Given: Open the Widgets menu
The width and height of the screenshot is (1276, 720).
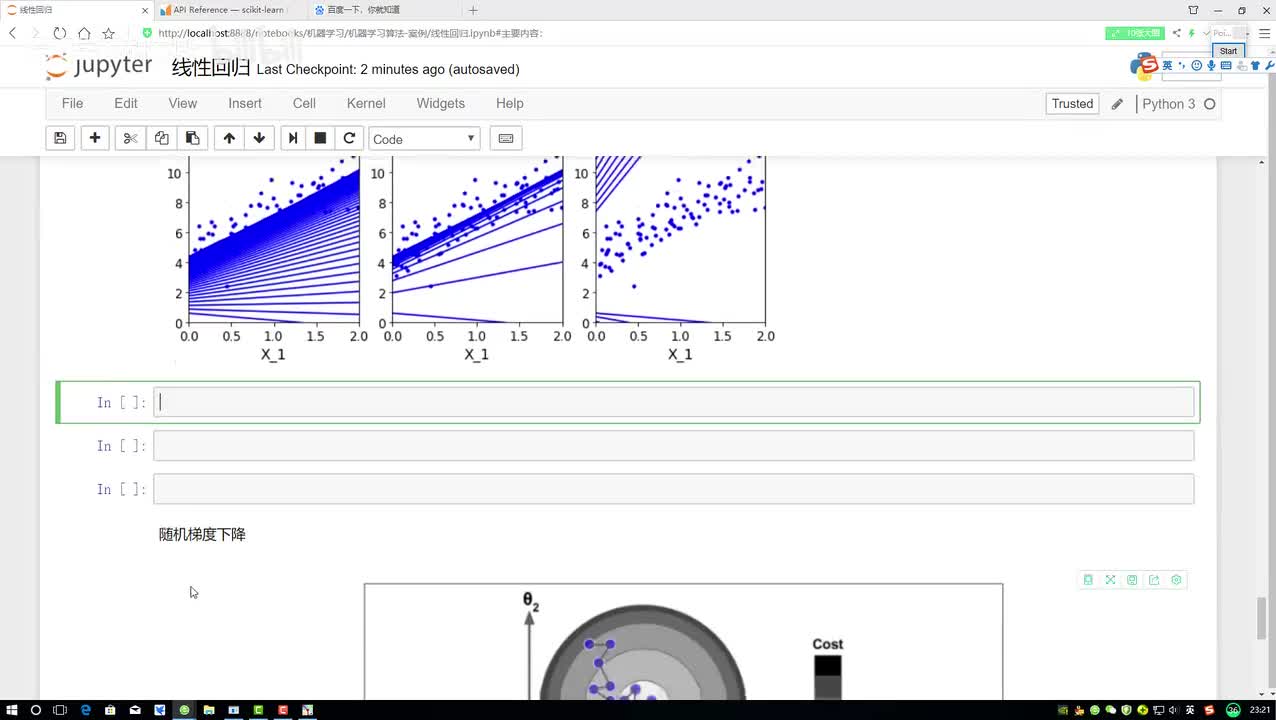Looking at the screenshot, I should (x=441, y=103).
